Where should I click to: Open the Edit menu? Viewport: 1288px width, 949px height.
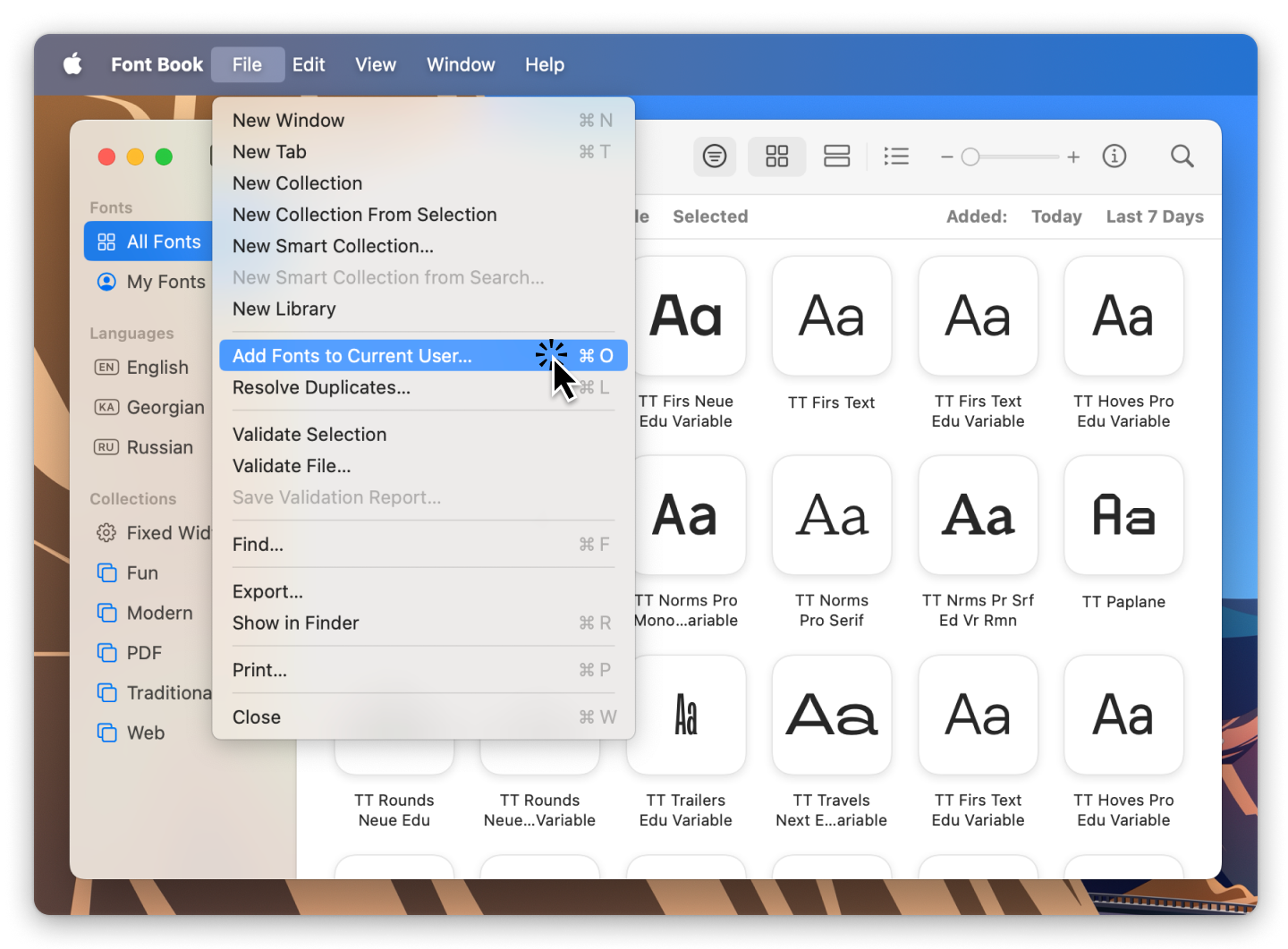tap(309, 64)
